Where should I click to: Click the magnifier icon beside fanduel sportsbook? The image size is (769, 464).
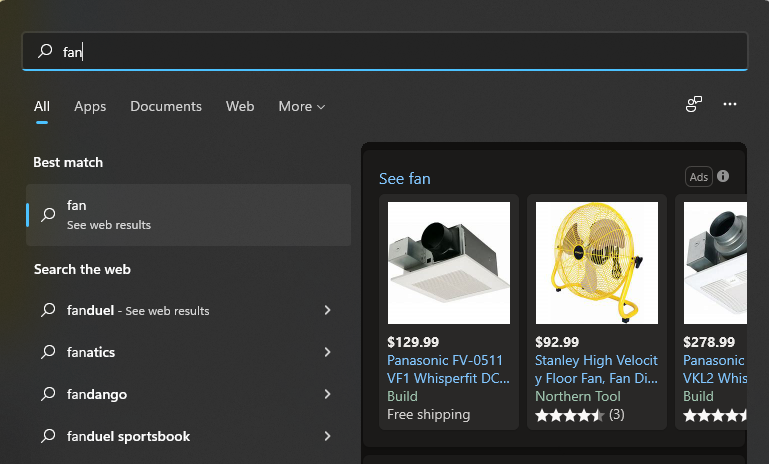48,436
